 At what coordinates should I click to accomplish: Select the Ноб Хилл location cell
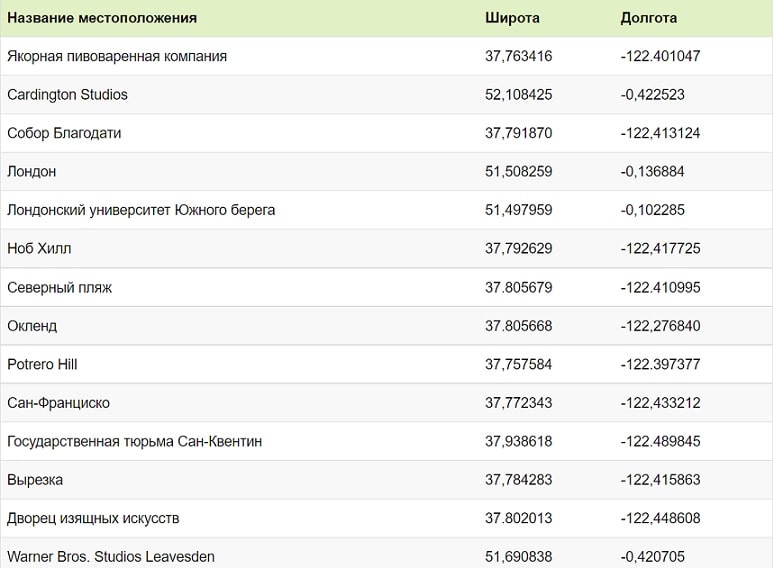(39, 248)
